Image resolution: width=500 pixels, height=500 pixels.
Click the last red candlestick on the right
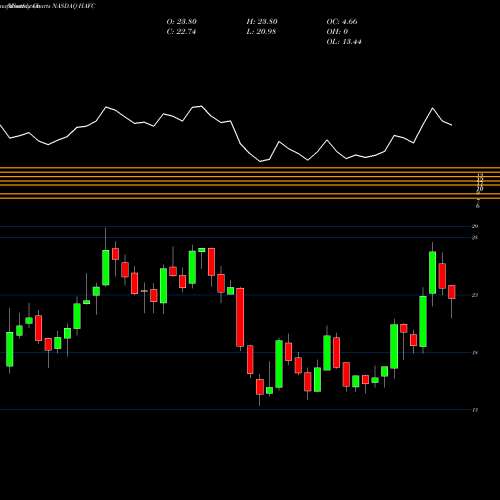click(452, 292)
